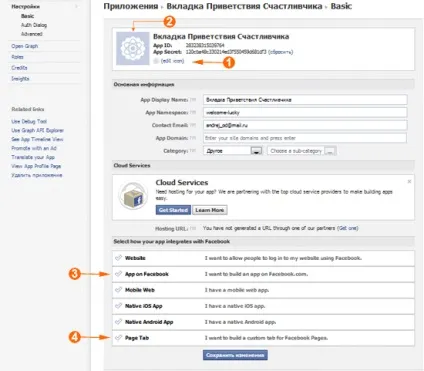Toggle the Website integration checkmark

pos(118,258)
